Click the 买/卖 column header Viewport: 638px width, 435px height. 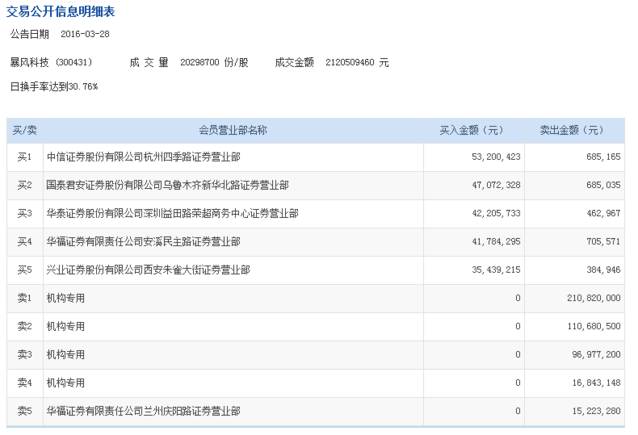[25, 130]
